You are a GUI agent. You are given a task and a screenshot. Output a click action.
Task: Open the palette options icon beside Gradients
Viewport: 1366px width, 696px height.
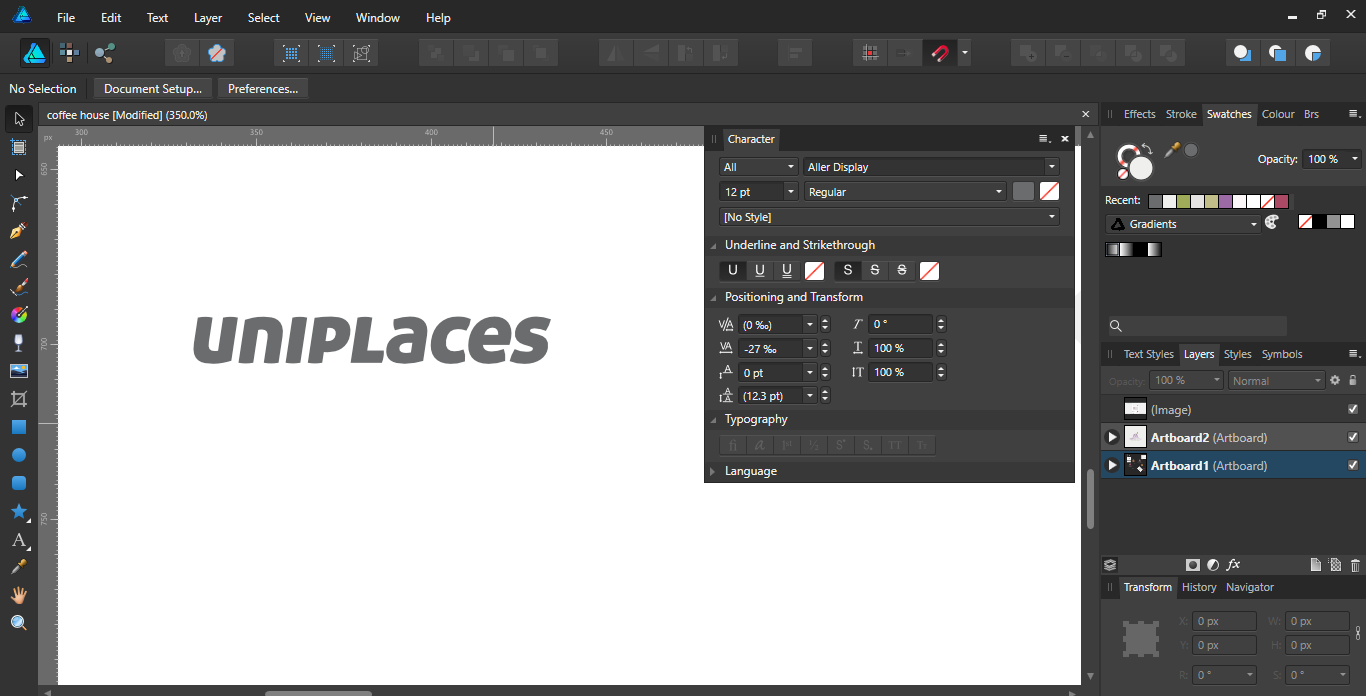1272,223
